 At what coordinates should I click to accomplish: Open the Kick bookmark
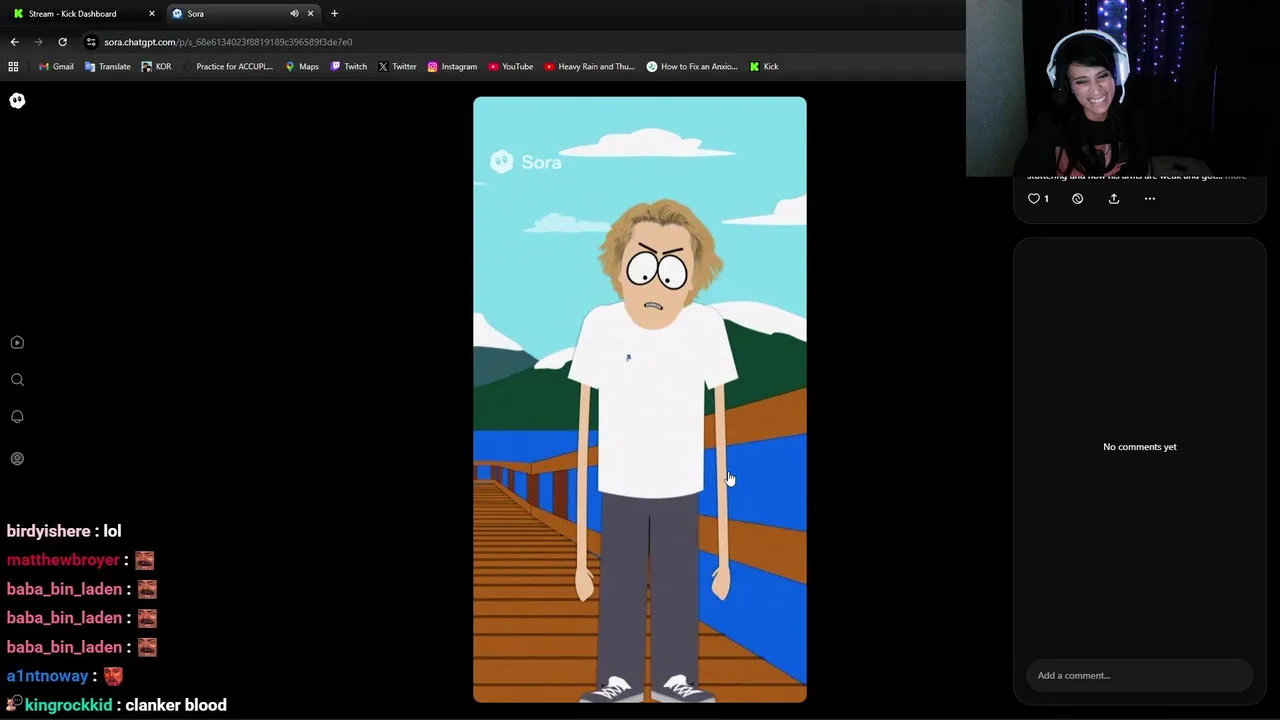763,67
